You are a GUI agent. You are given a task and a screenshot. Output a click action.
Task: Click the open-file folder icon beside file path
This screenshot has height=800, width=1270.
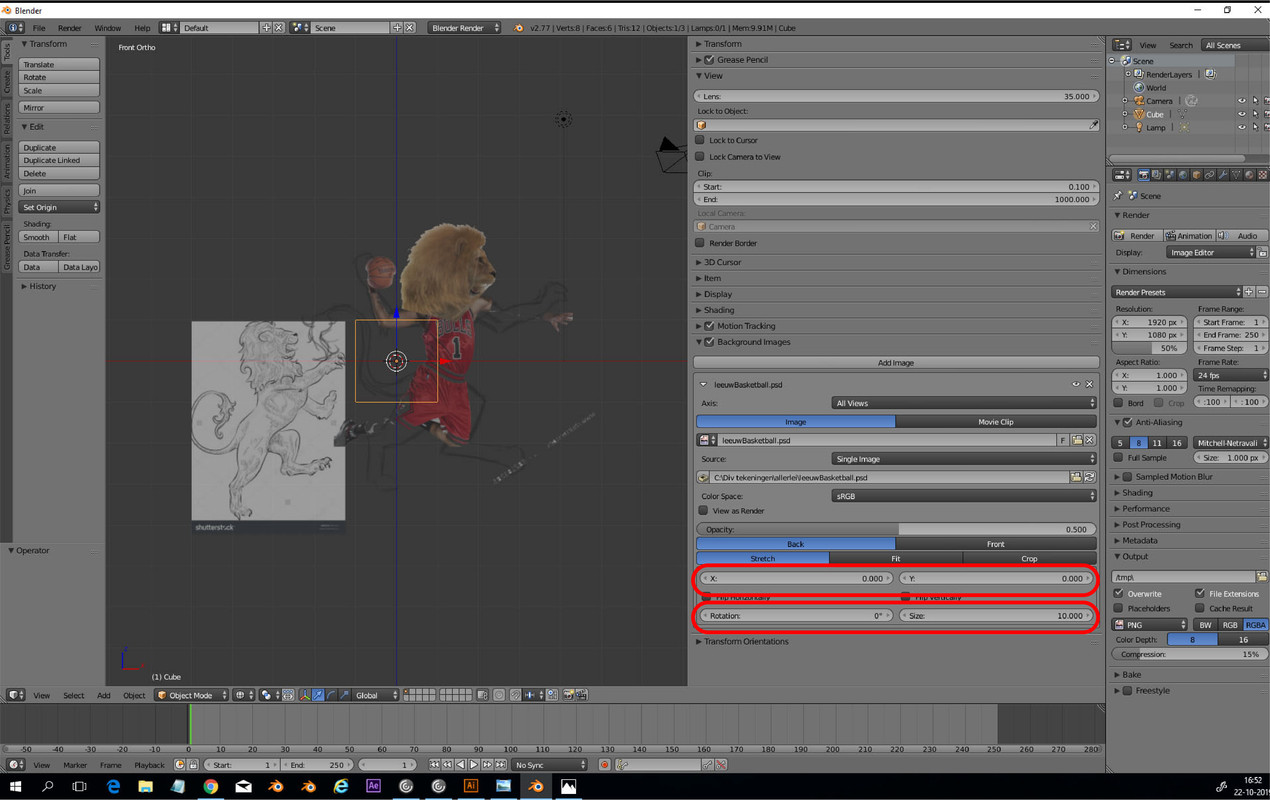1076,478
